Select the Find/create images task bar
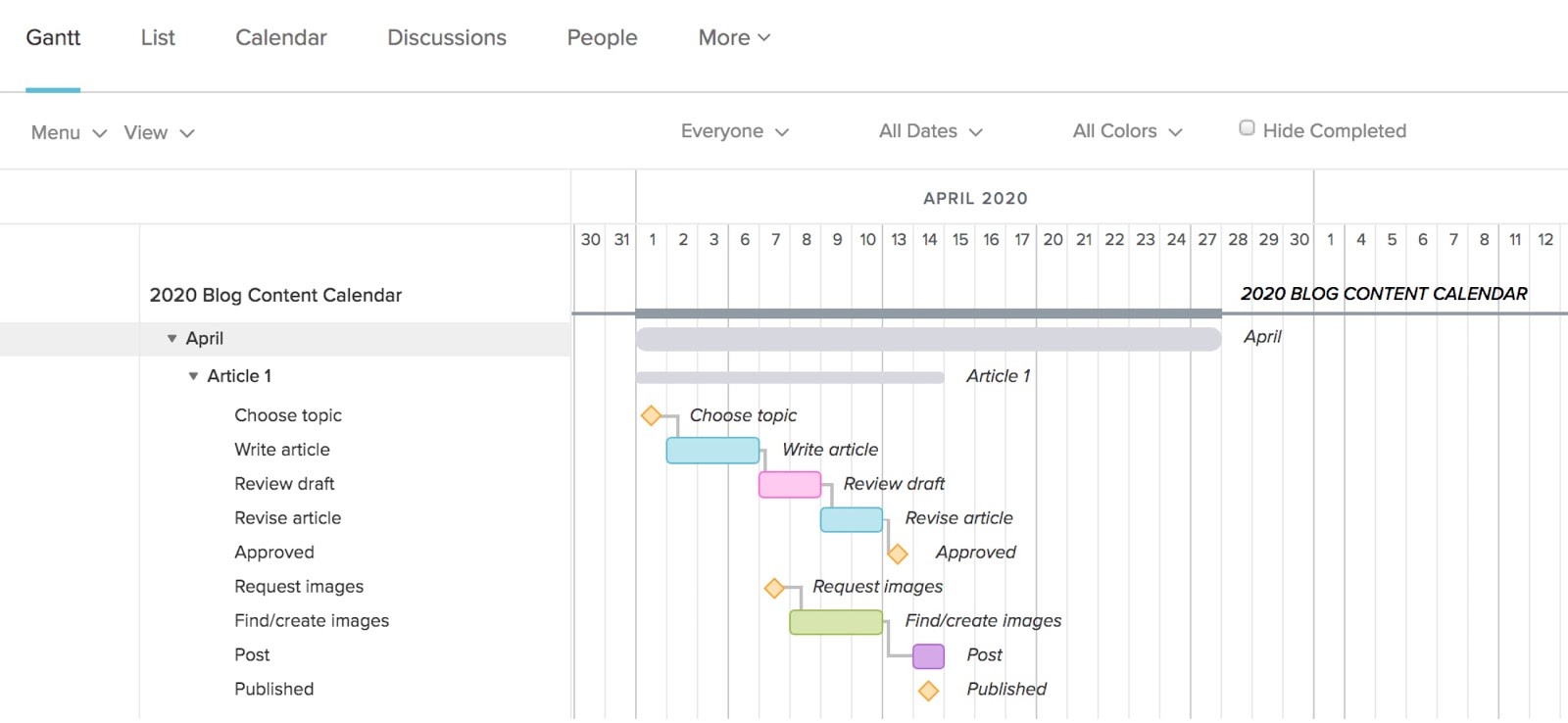This screenshot has width=1568, height=723. [835, 621]
